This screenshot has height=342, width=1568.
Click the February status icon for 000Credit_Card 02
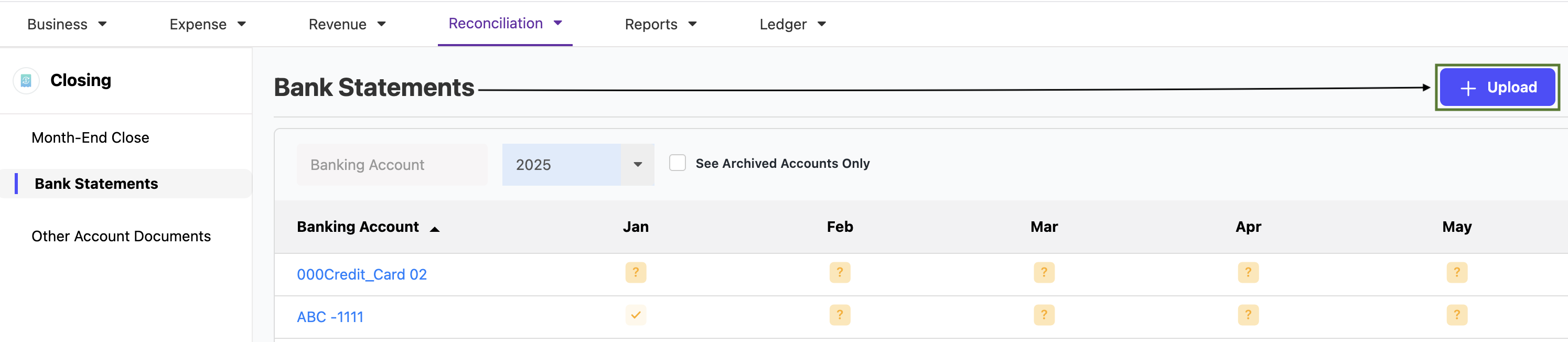840,272
